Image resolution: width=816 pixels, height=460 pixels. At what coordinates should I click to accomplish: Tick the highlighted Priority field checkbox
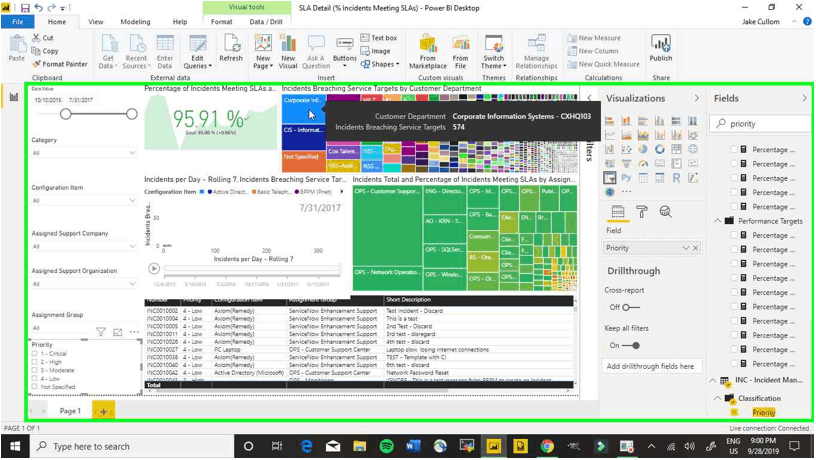click(x=734, y=413)
